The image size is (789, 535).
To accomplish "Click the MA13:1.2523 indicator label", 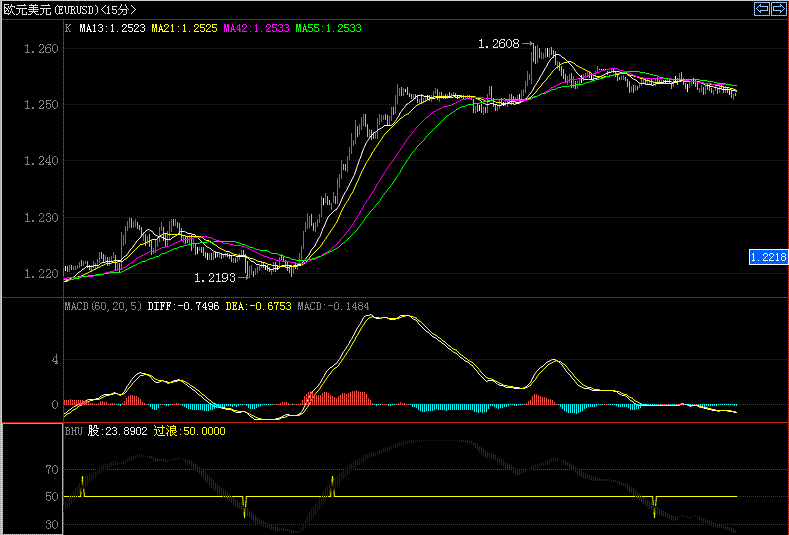I will tap(113, 28).
